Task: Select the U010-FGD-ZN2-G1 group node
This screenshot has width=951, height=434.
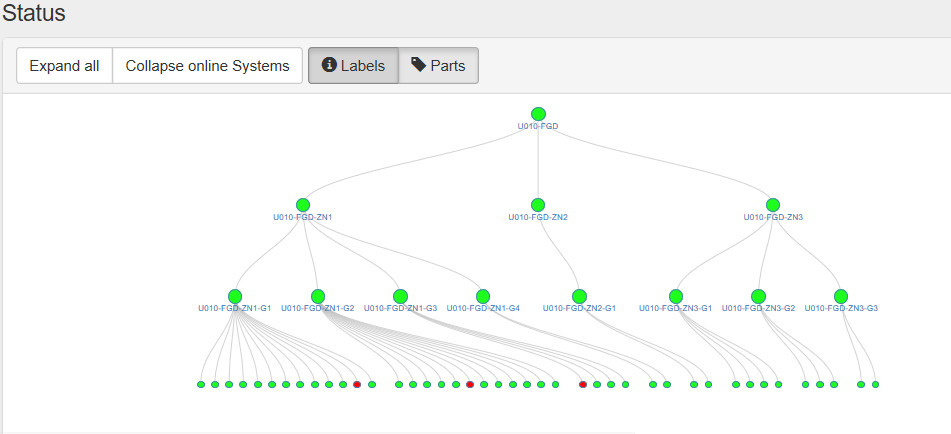Action: [x=579, y=296]
